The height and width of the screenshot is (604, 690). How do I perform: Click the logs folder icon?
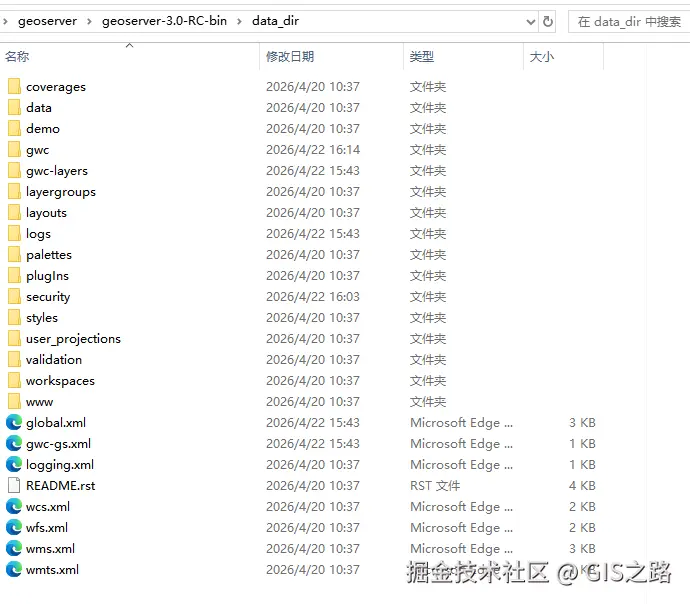coord(14,234)
